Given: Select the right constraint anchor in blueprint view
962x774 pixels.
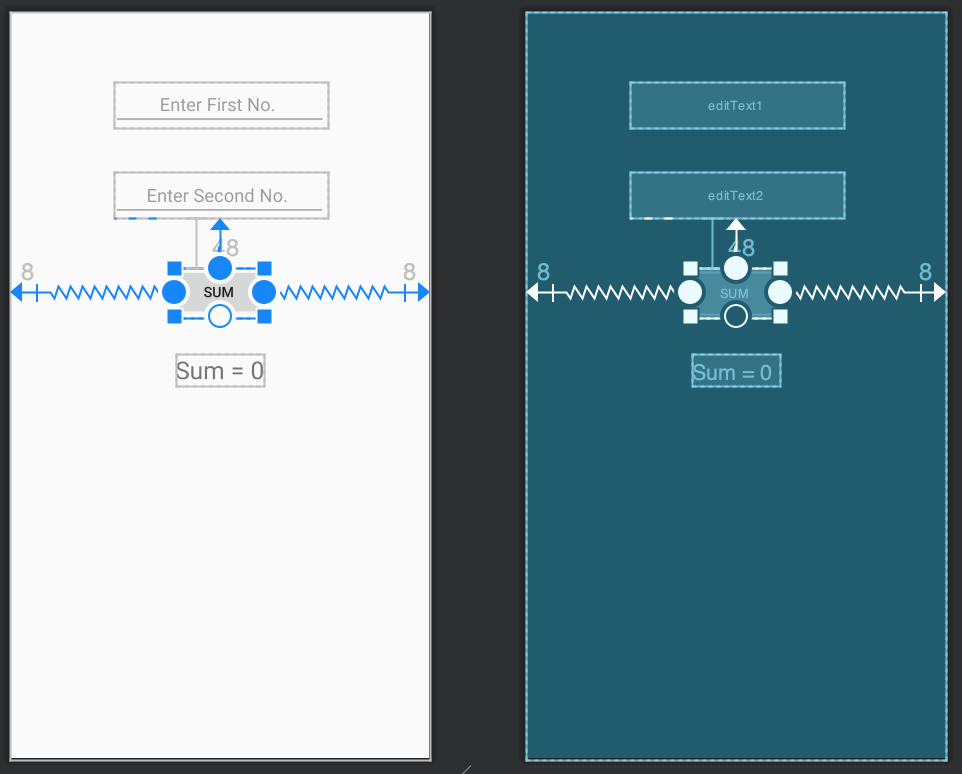Looking at the screenshot, I should 779,292.
